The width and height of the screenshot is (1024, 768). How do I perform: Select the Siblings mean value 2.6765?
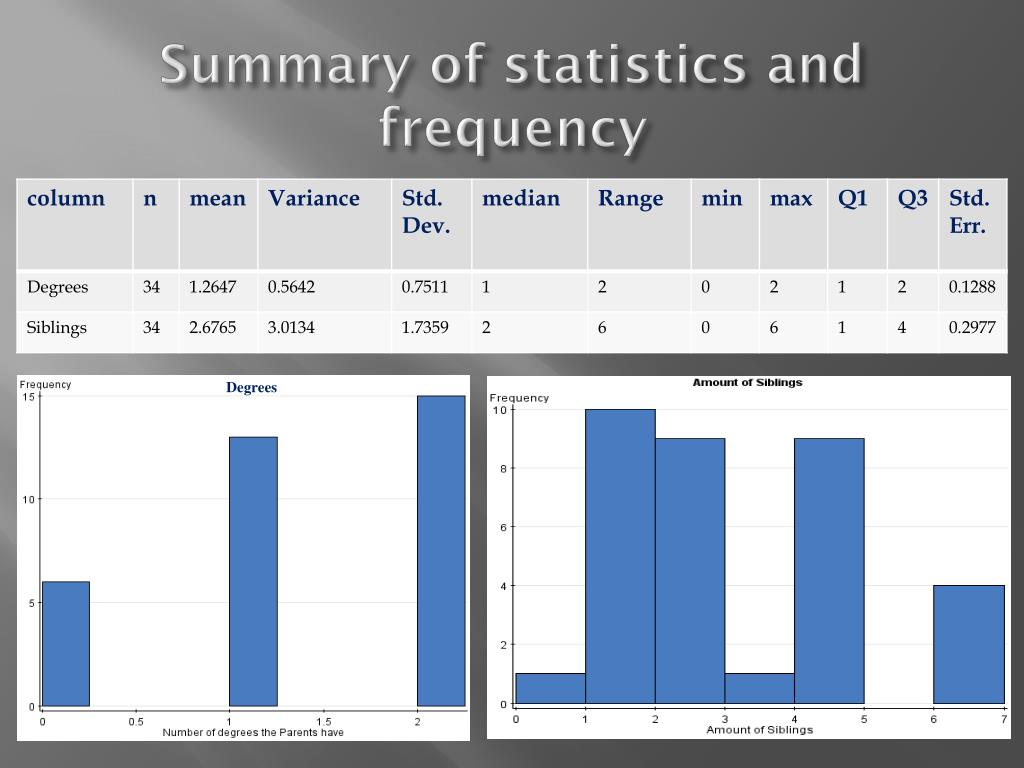point(212,327)
